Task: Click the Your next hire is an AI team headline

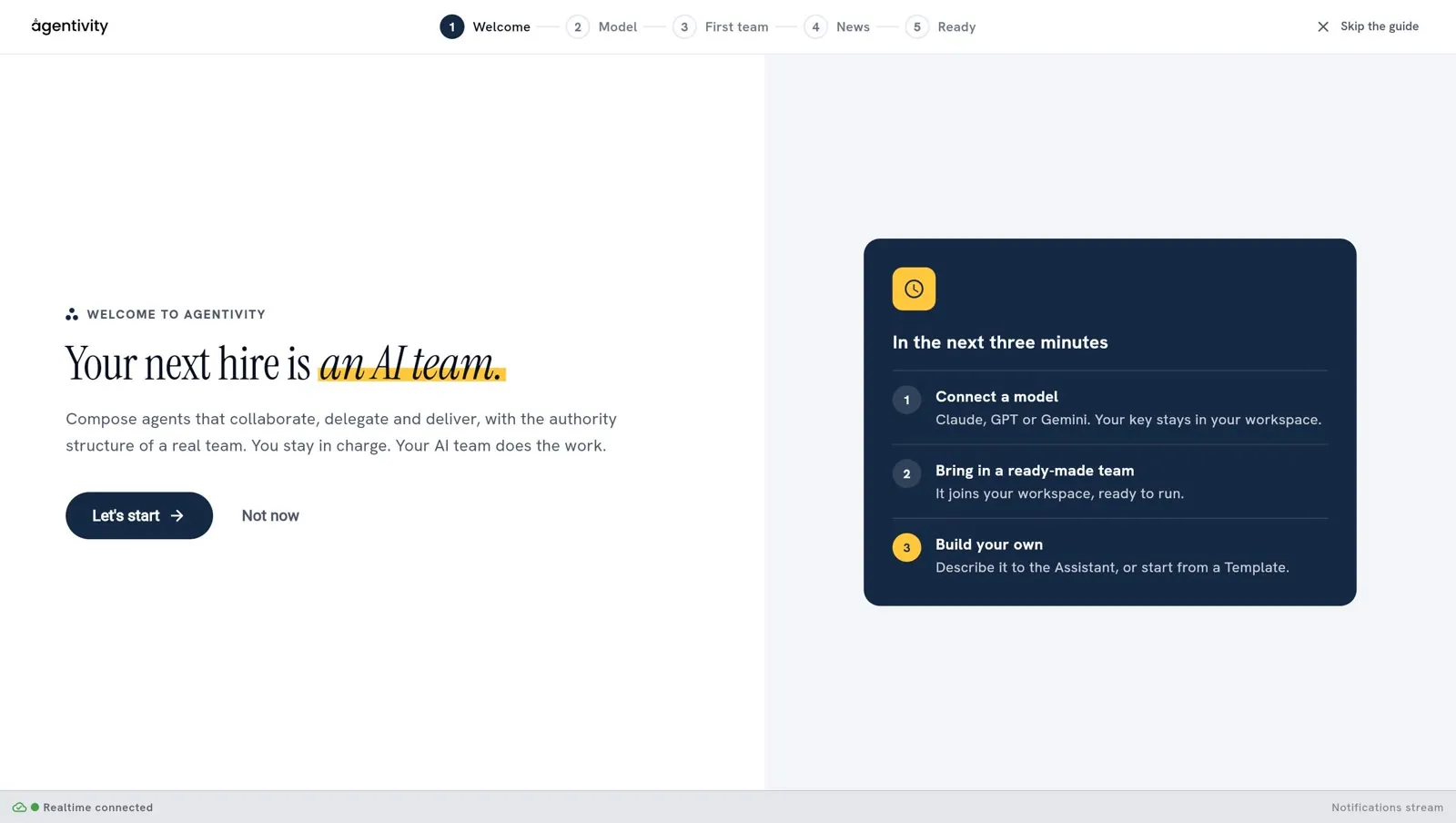Action: click(x=285, y=363)
